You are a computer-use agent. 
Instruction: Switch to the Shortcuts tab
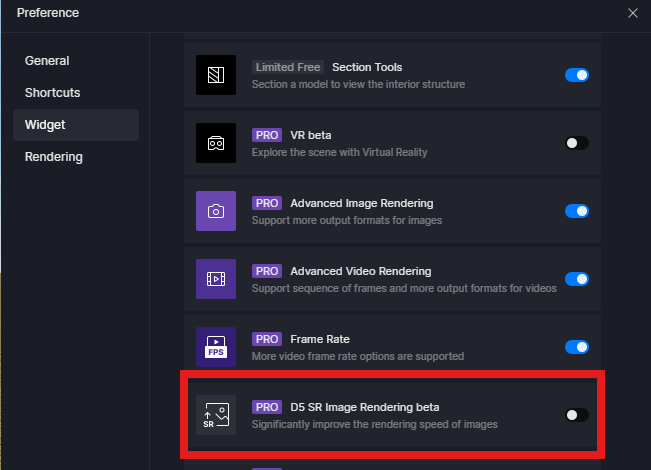tap(53, 92)
